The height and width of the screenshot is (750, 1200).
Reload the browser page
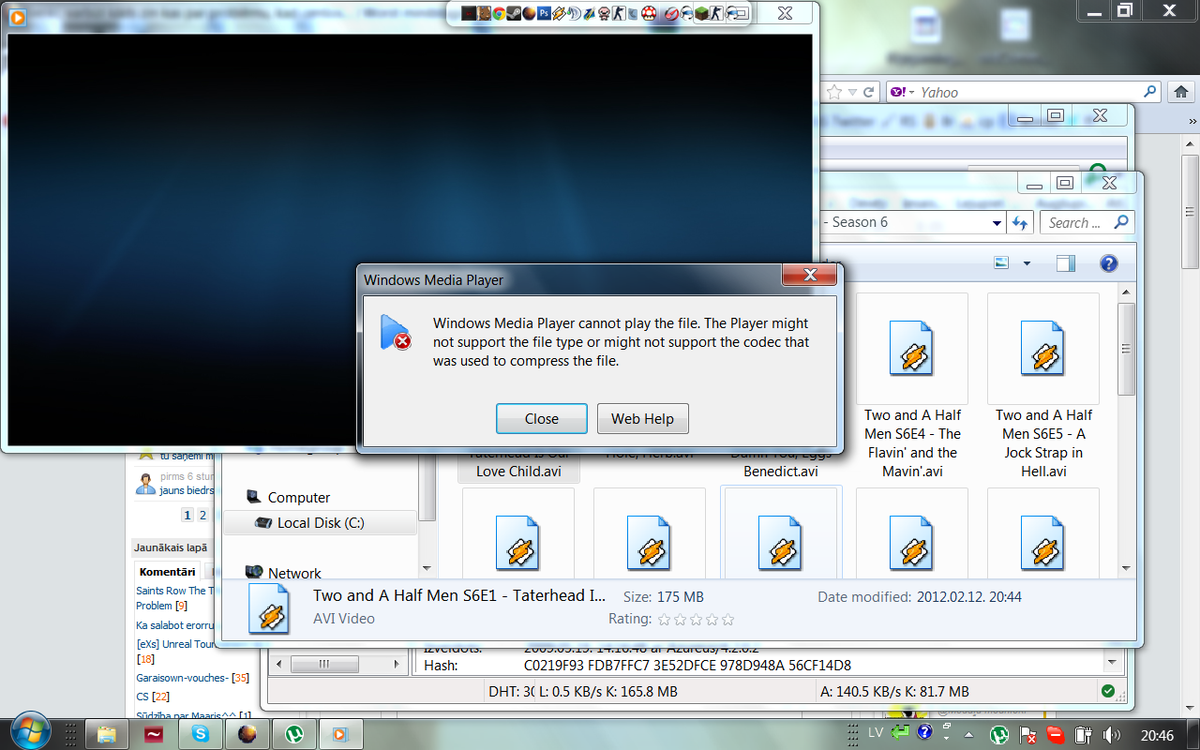tap(870, 92)
